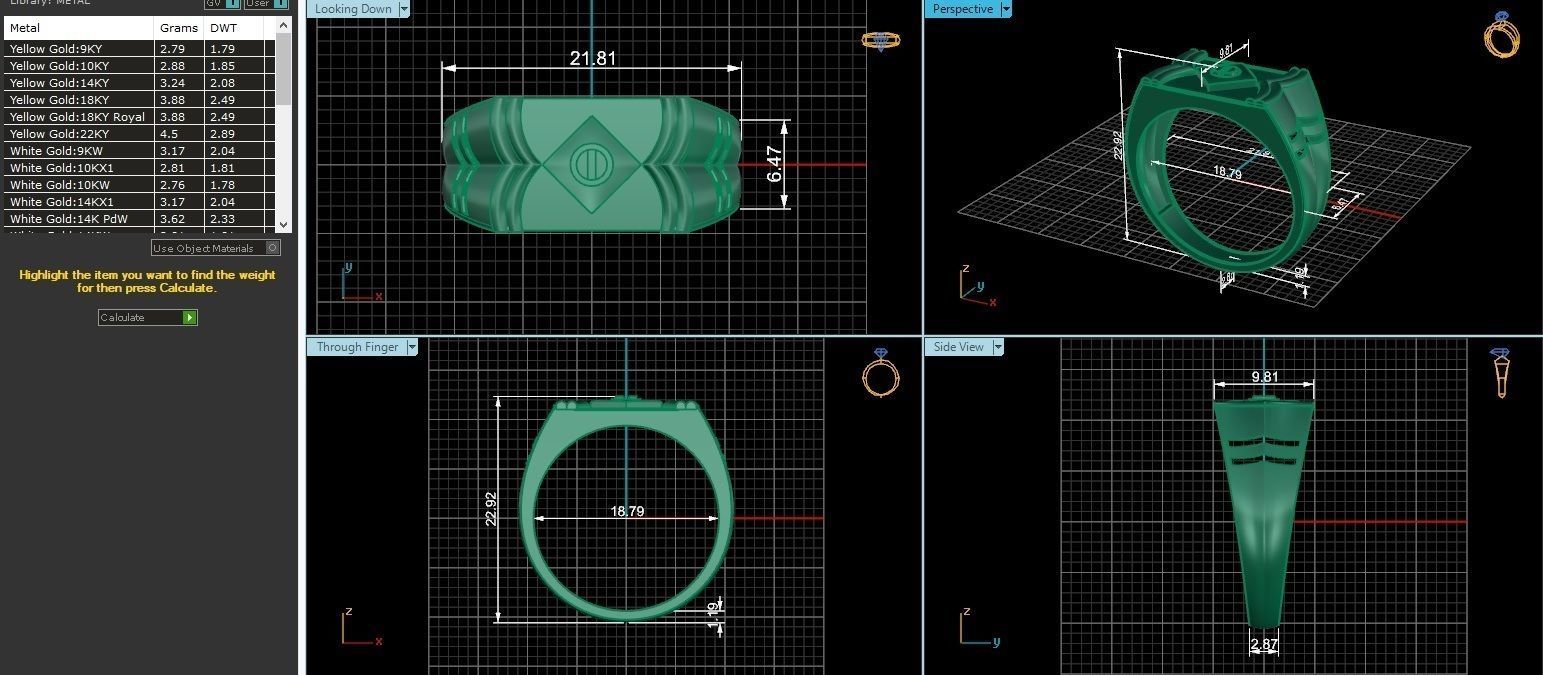Screen dimensions: 1543x675
Task: Select the White Gold:10KW row
Action: click(x=140, y=185)
